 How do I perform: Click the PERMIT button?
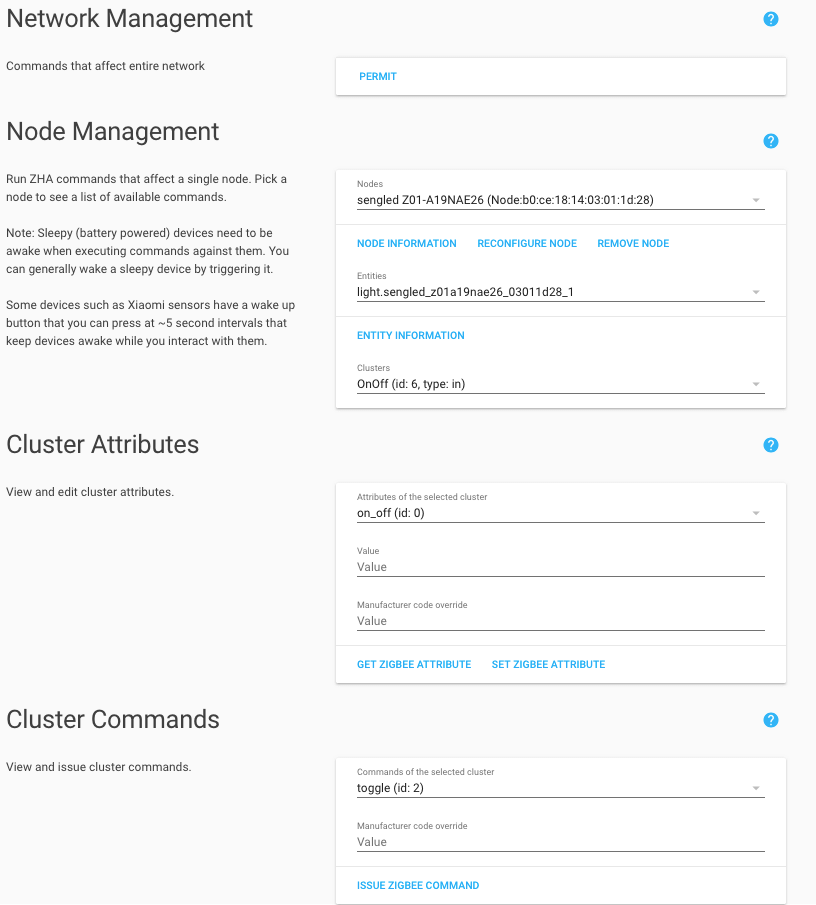click(377, 75)
